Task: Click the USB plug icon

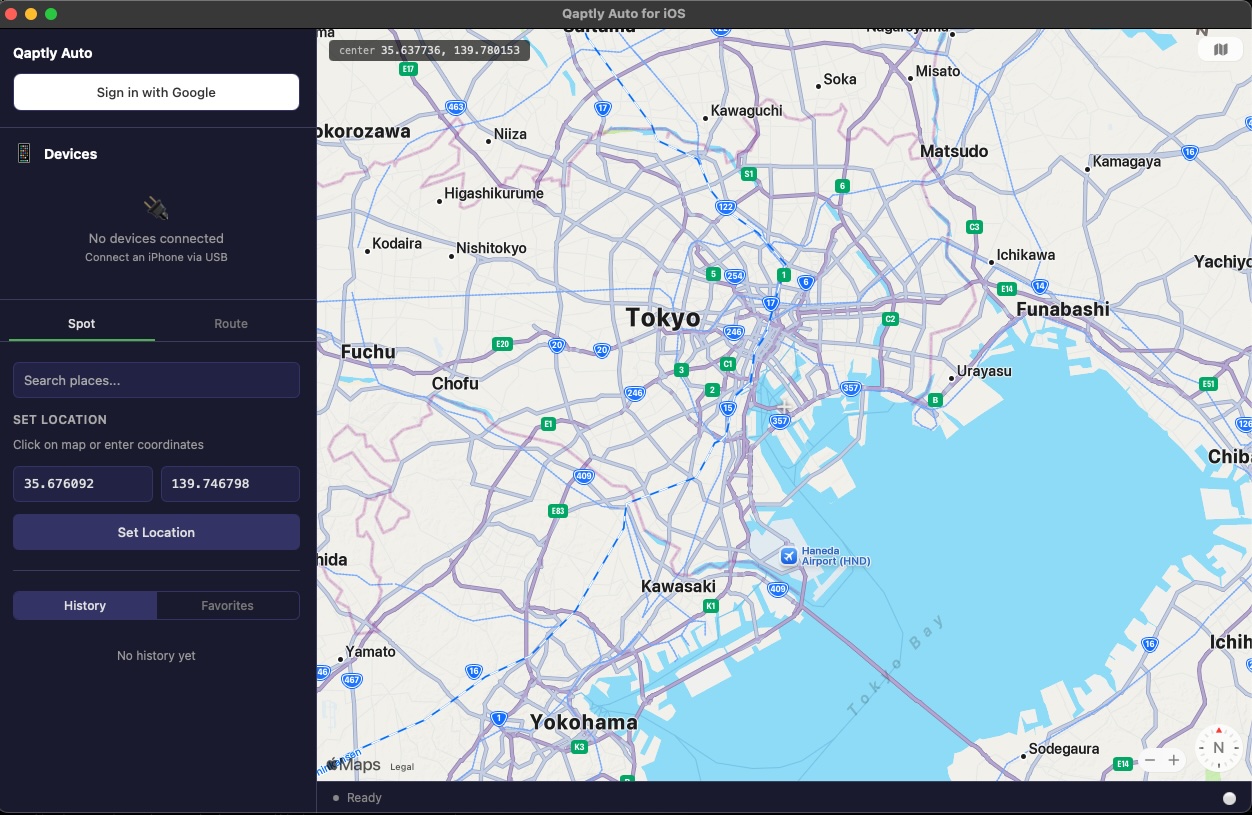Action: click(156, 208)
